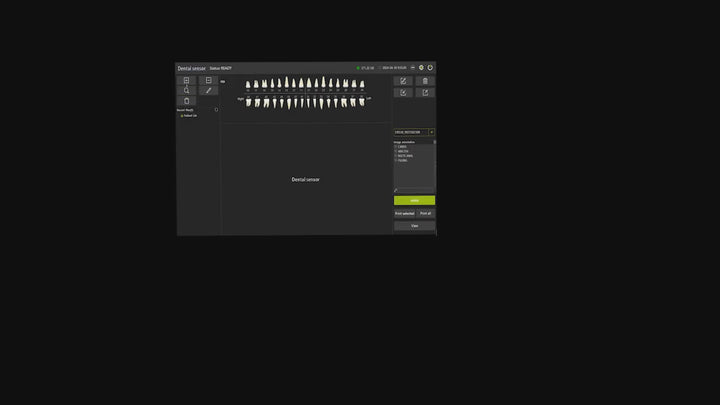Click the trash can delete icon
This screenshot has width=720, height=405.
pos(425,81)
